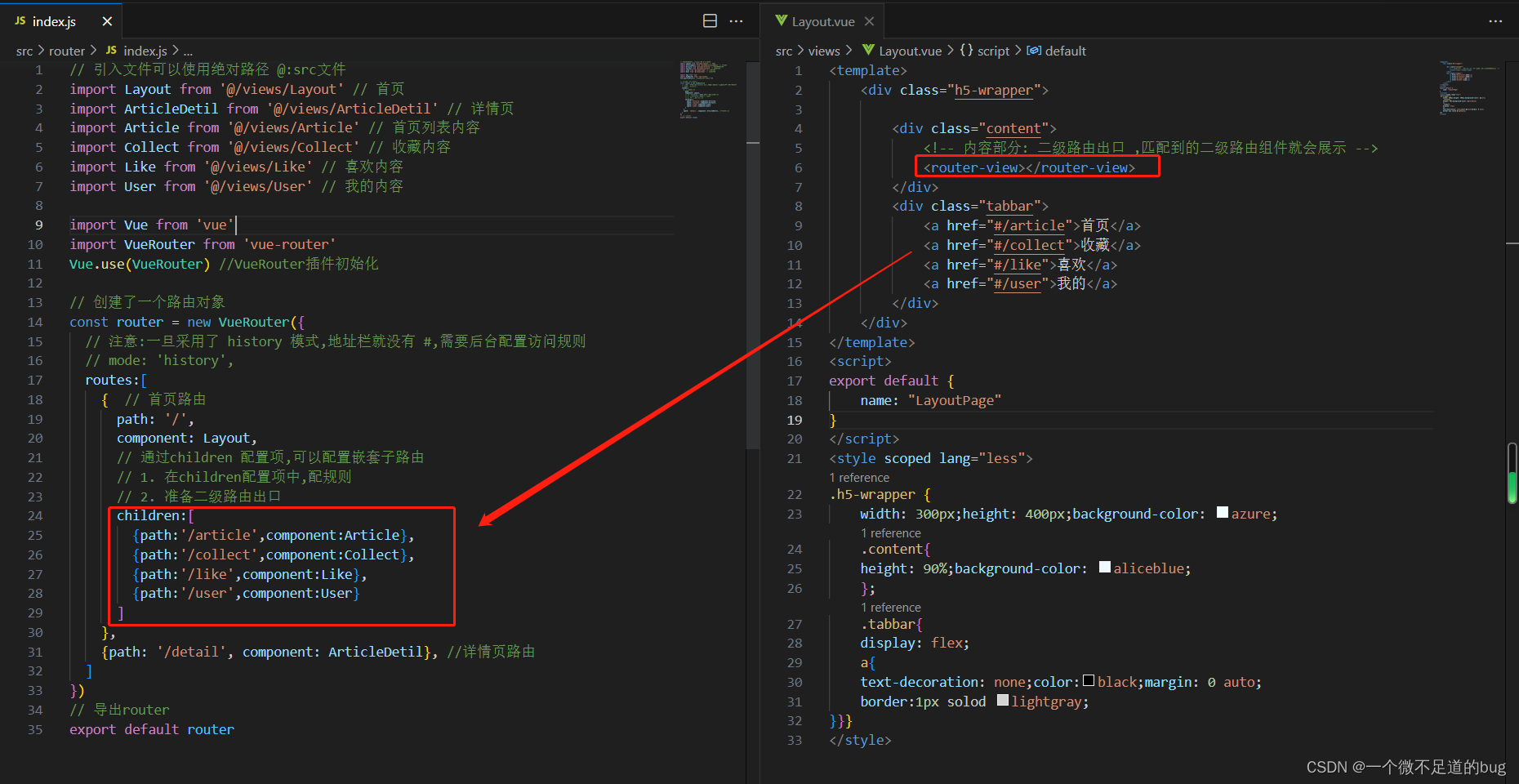Click the '/article' child route line

point(274,535)
